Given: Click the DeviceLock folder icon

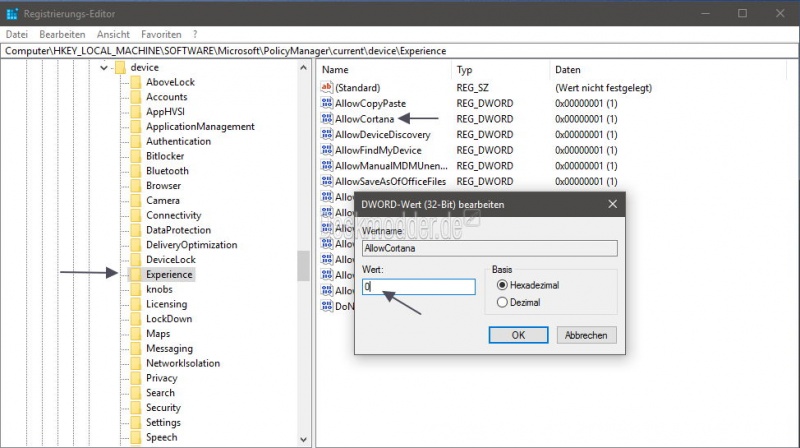Looking at the screenshot, I should (x=136, y=260).
